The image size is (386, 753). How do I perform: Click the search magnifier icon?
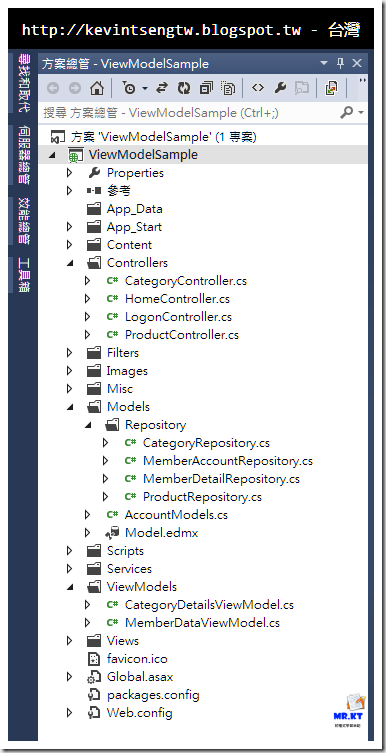tap(347, 113)
